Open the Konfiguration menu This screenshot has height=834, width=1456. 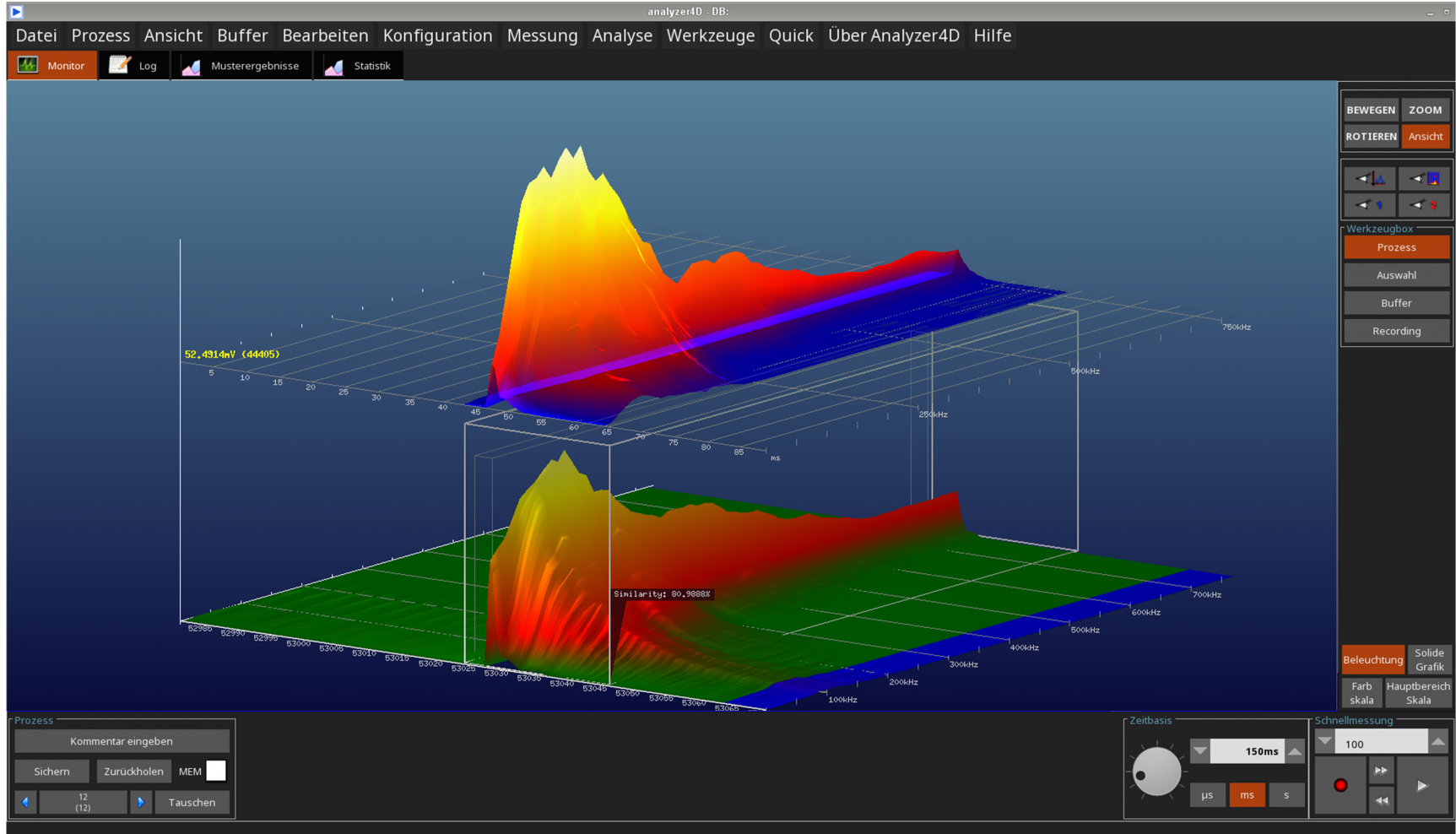tap(437, 35)
